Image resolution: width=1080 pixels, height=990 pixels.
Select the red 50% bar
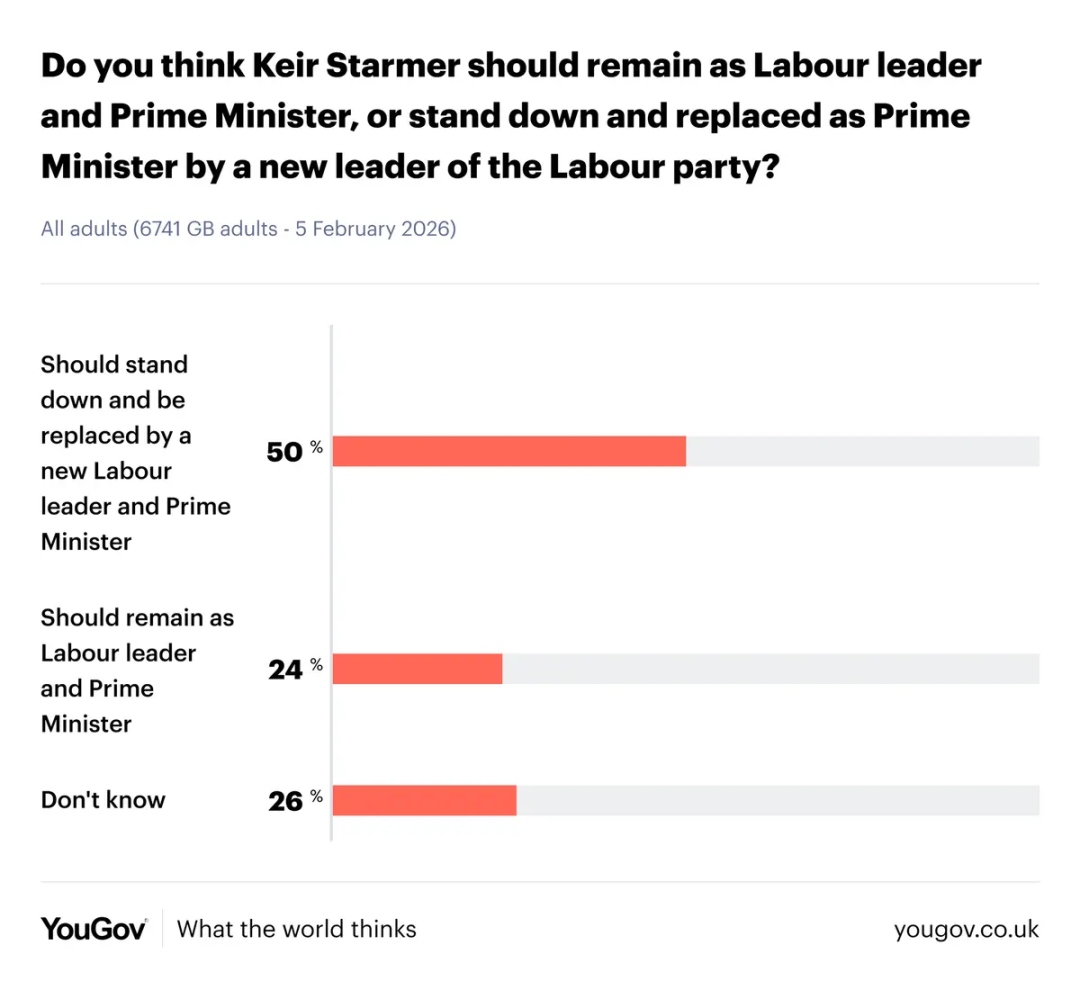509,452
